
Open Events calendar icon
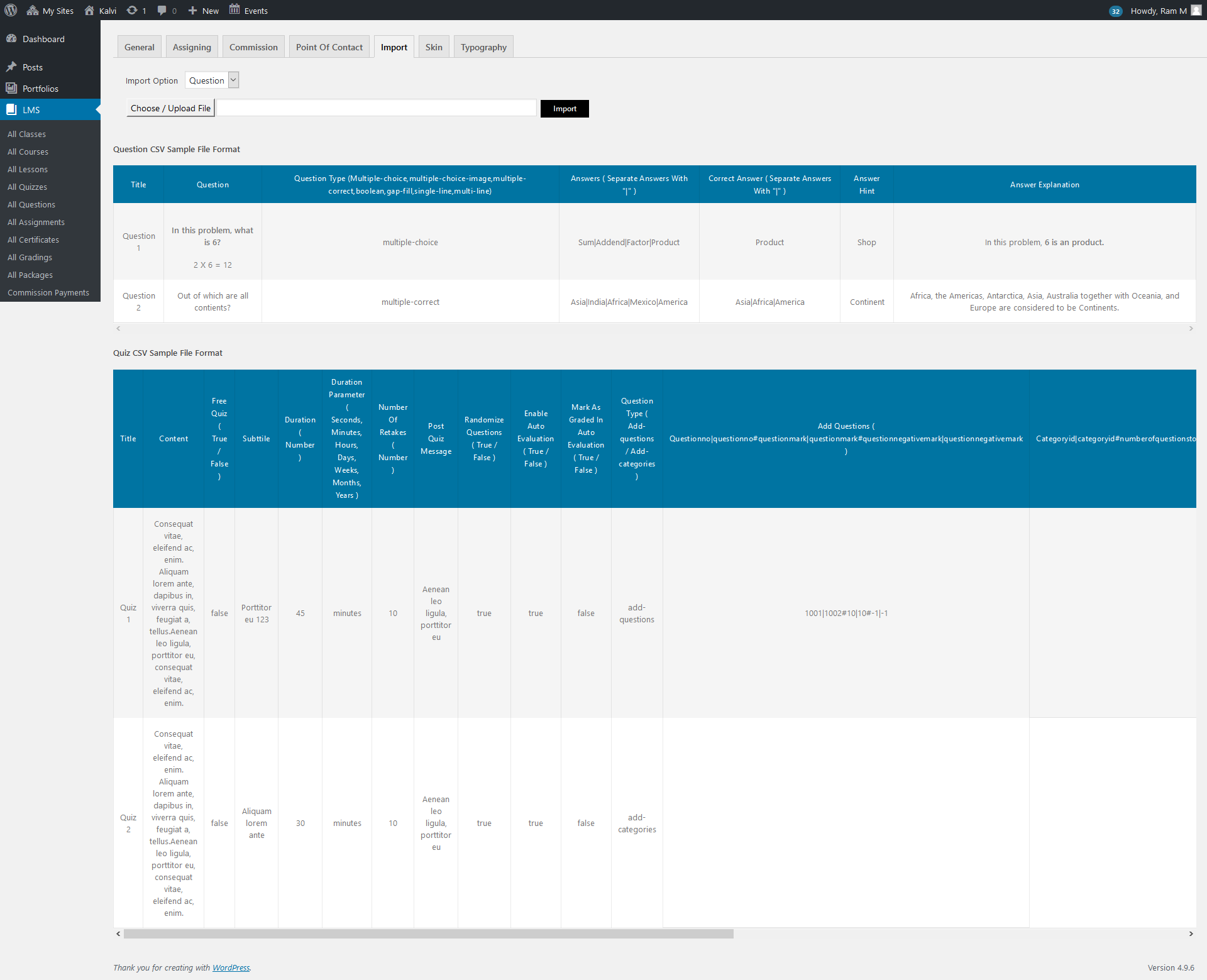click(x=234, y=9)
